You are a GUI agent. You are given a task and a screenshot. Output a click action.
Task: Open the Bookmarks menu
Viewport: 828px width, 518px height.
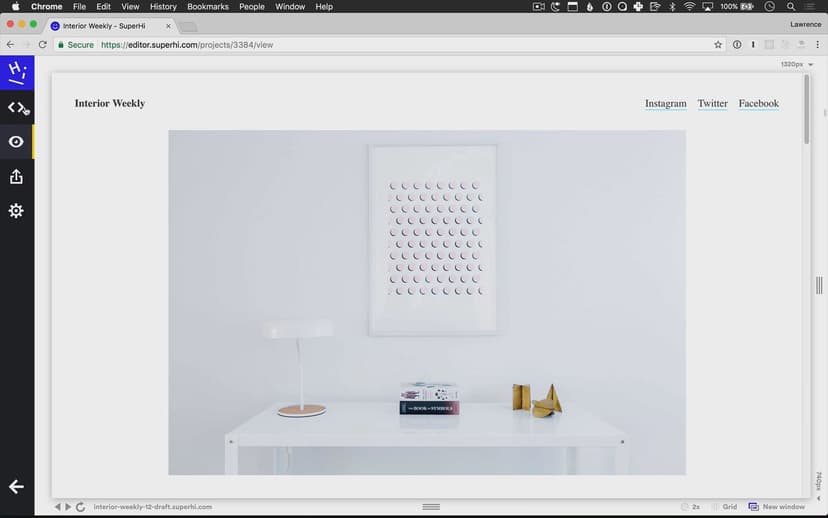[x=208, y=7]
